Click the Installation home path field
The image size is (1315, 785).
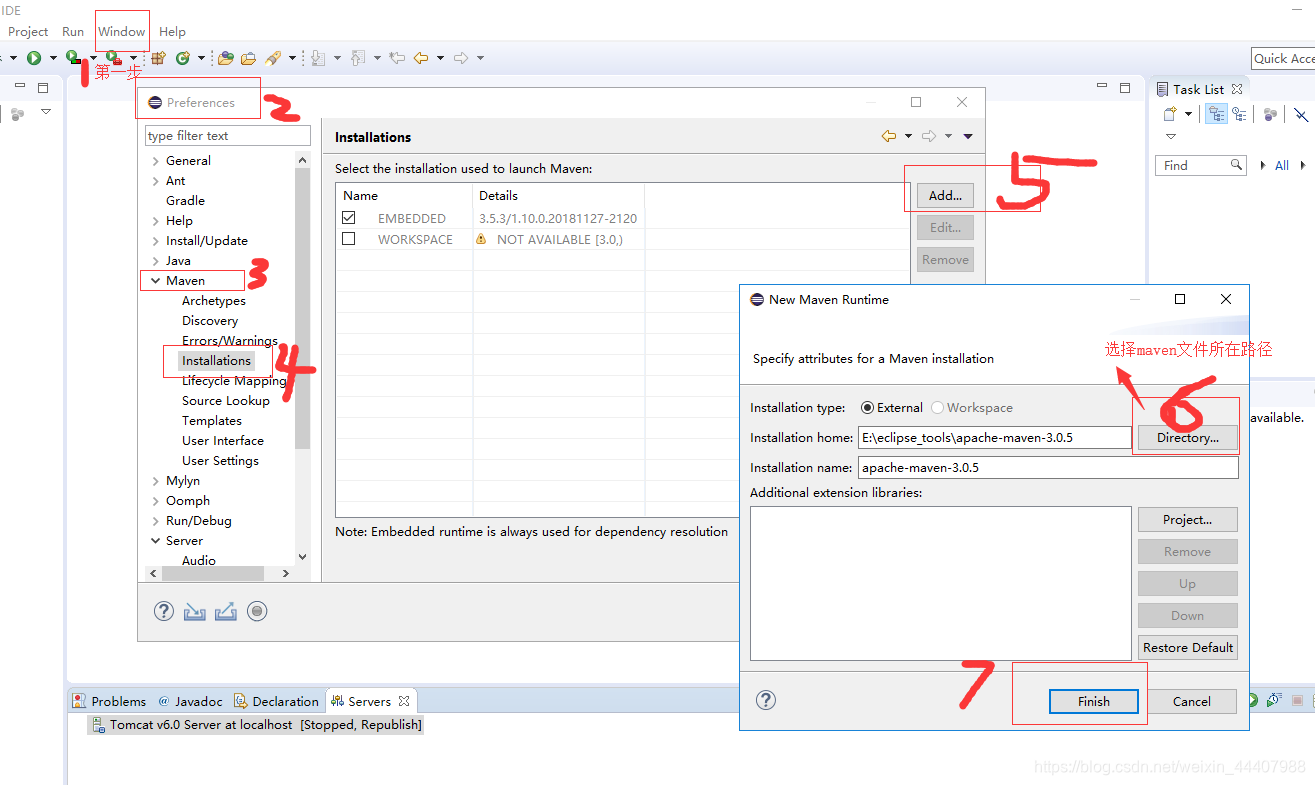(995, 437)
